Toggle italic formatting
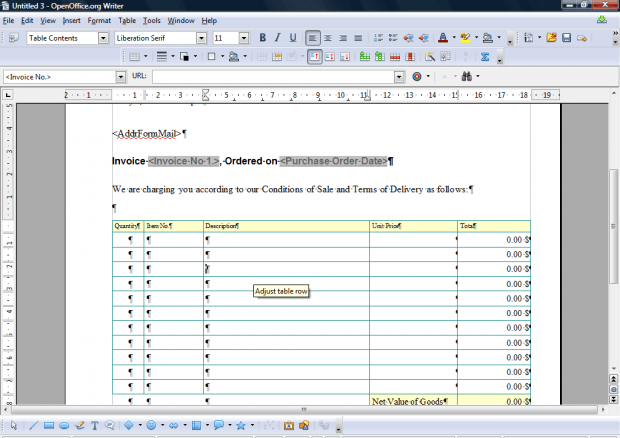Screen dimensions: 620x438 (x=278, y=38)
